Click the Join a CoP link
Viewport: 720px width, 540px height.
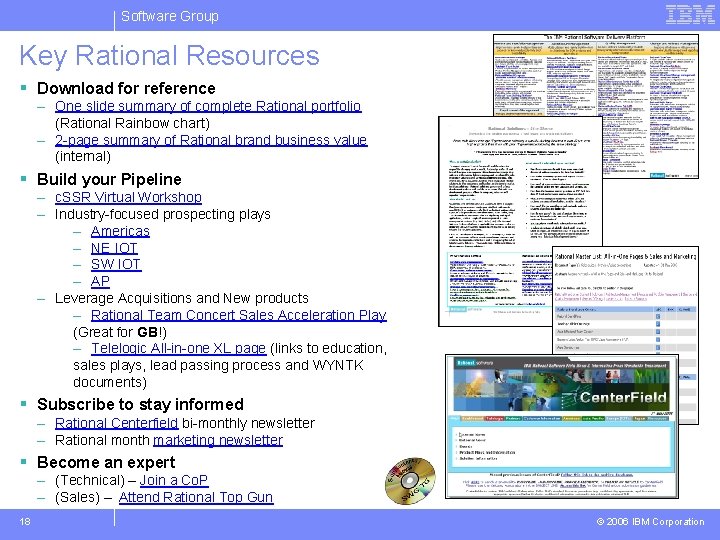(x=174, y=480)
